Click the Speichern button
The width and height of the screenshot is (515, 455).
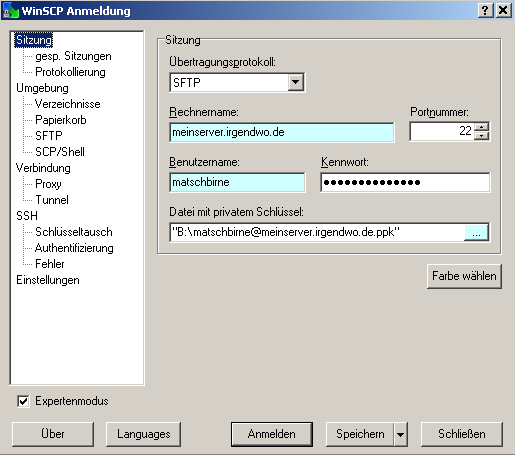[x=360, y=434]
